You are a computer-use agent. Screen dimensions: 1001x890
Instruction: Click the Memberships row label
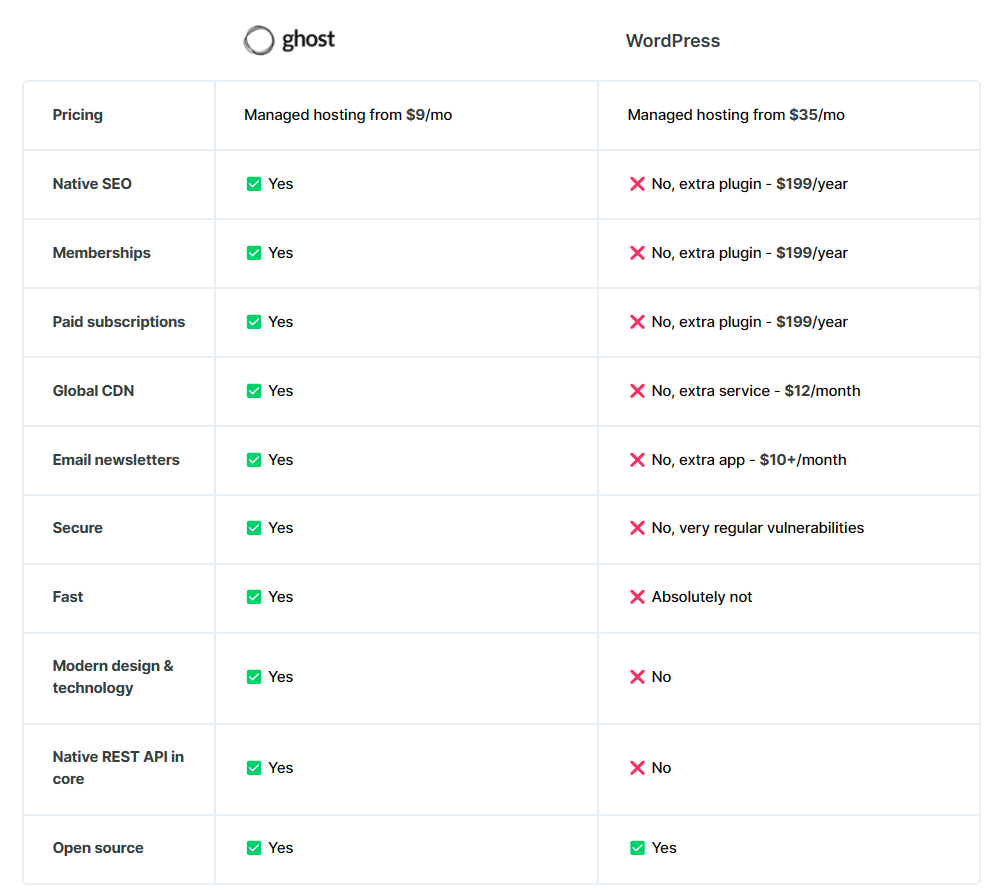point(102,253)
